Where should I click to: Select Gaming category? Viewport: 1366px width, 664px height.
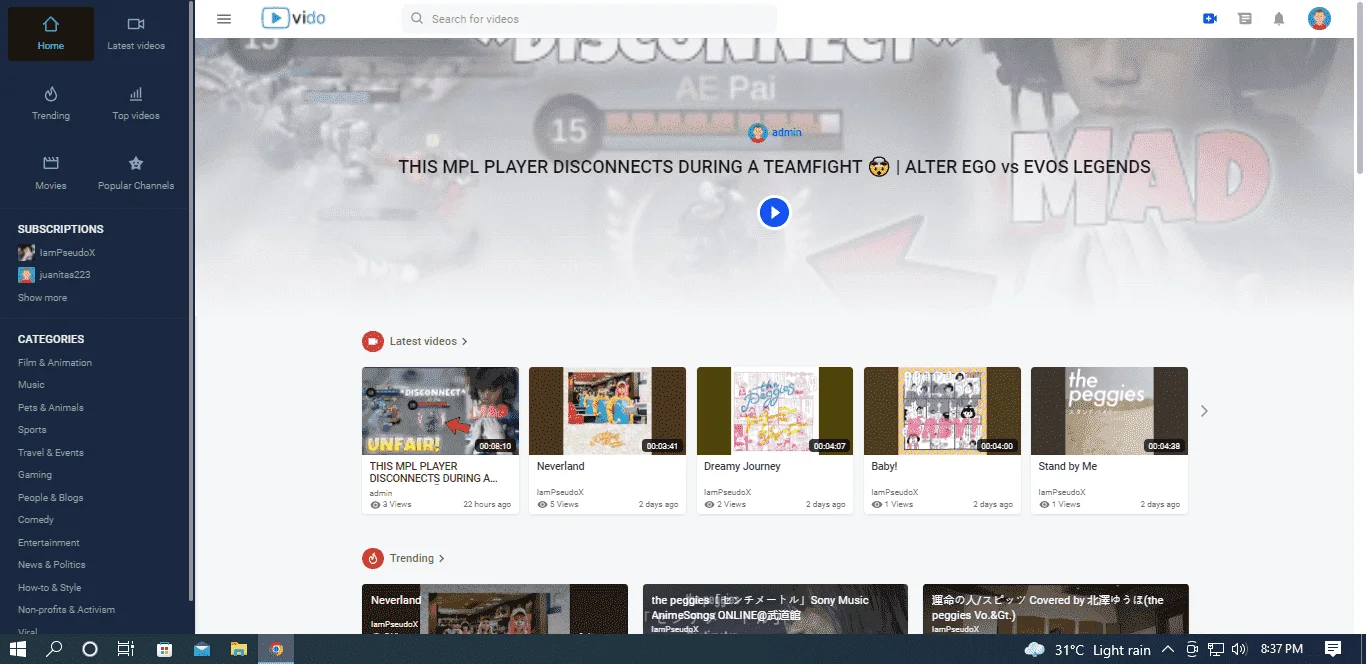pyautogui.click(x=35, y=475)
